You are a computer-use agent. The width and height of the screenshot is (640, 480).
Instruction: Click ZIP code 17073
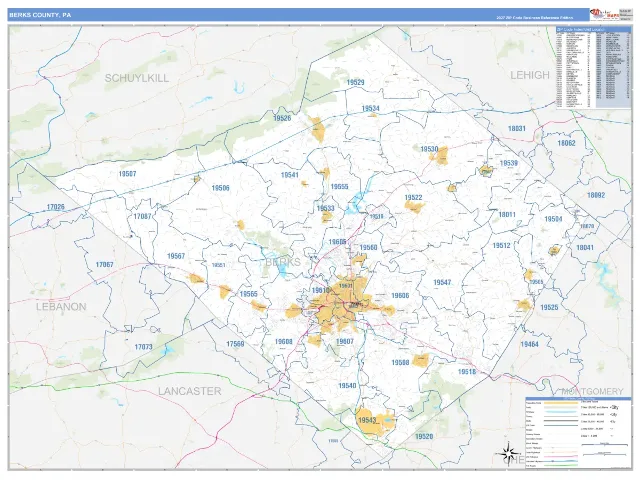[x=144, y=347]
